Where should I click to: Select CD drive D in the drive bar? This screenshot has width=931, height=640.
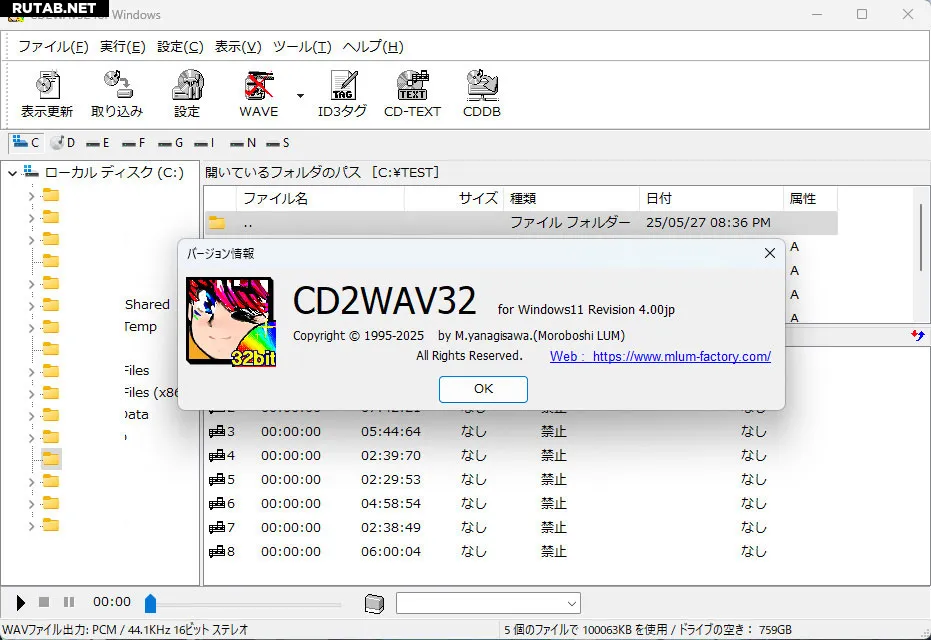pyautogui.click(x=63, y=142)
